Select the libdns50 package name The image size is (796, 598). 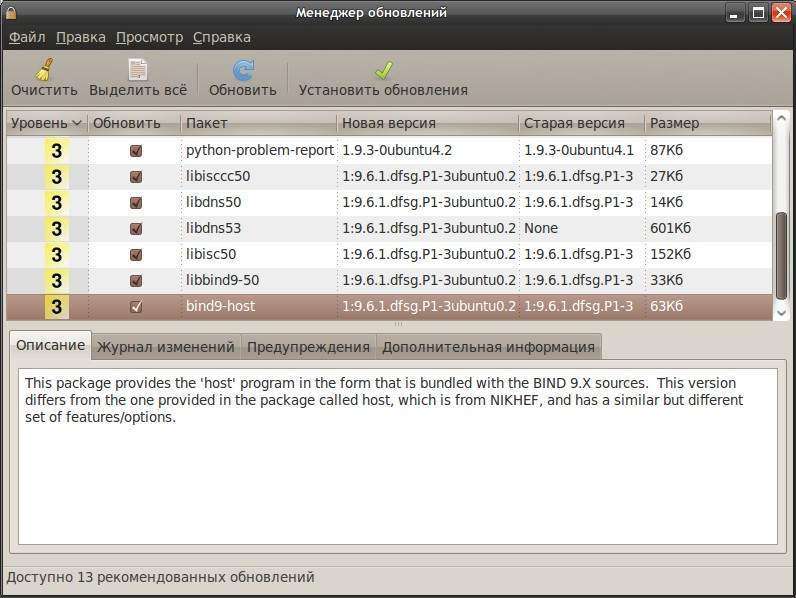coord(213,202)
